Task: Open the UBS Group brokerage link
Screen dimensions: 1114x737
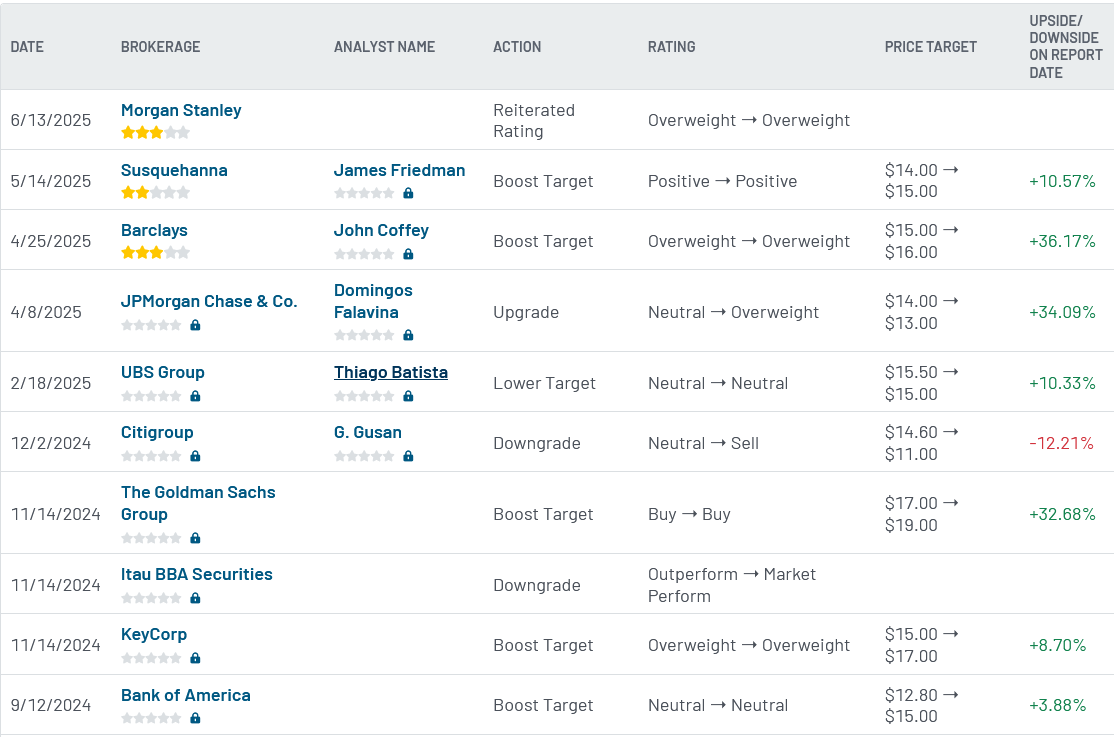Action: click(x=163, y=372)
